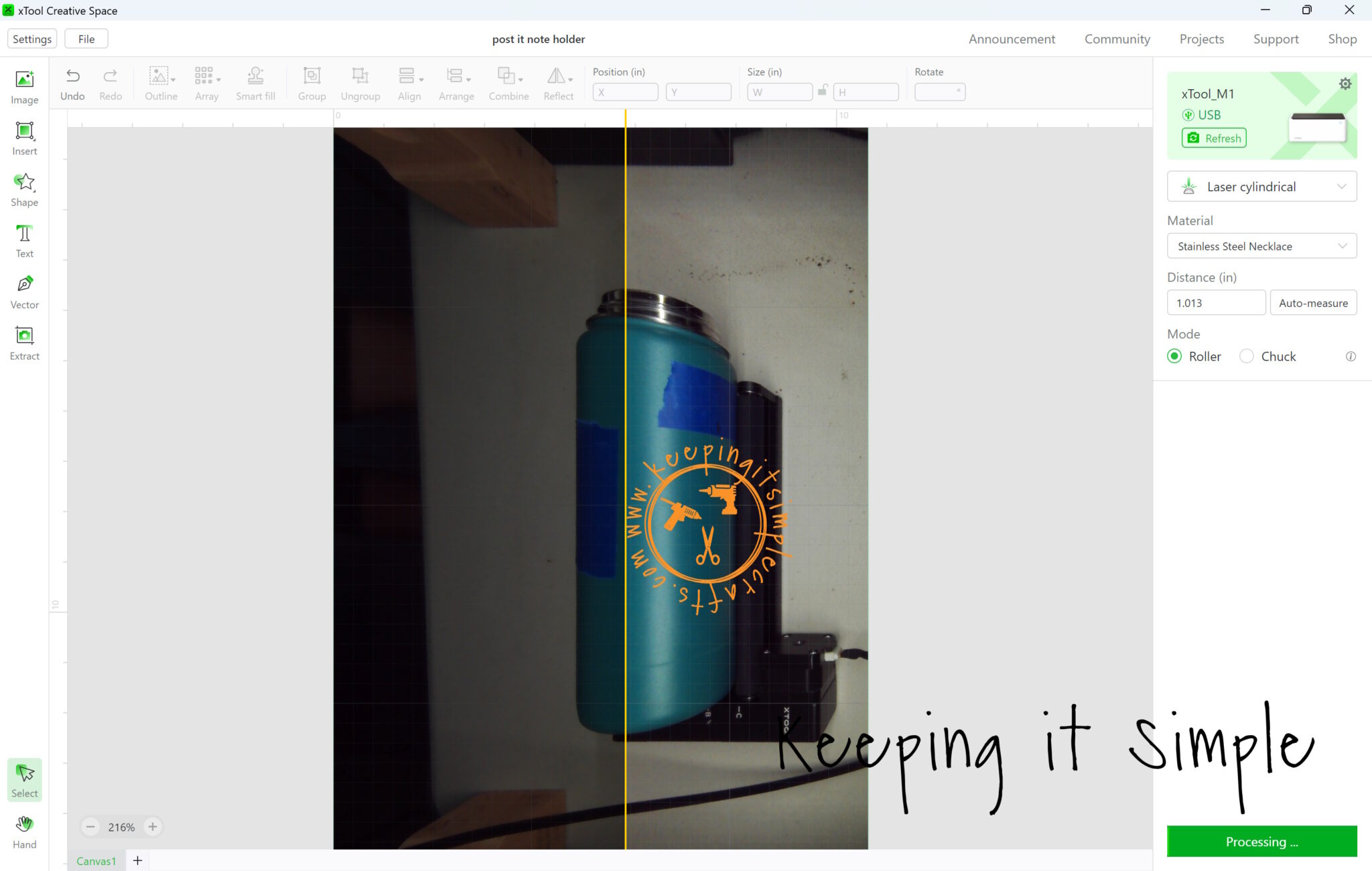Click the 216% zoom level
Viewport: 1372px width, 871px height.
(121, 827)
